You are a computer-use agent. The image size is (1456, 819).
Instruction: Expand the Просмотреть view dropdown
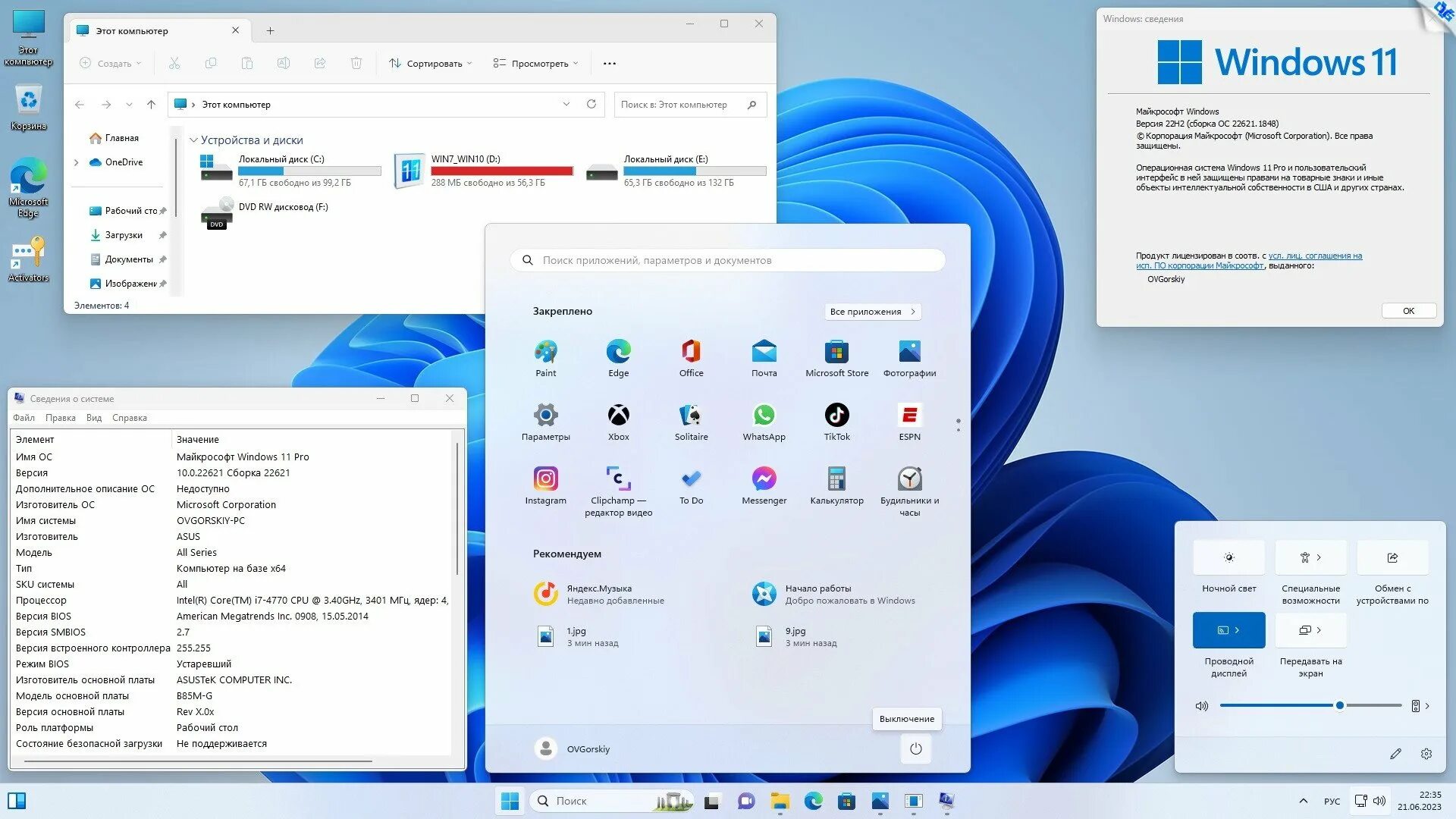point(535,64)
